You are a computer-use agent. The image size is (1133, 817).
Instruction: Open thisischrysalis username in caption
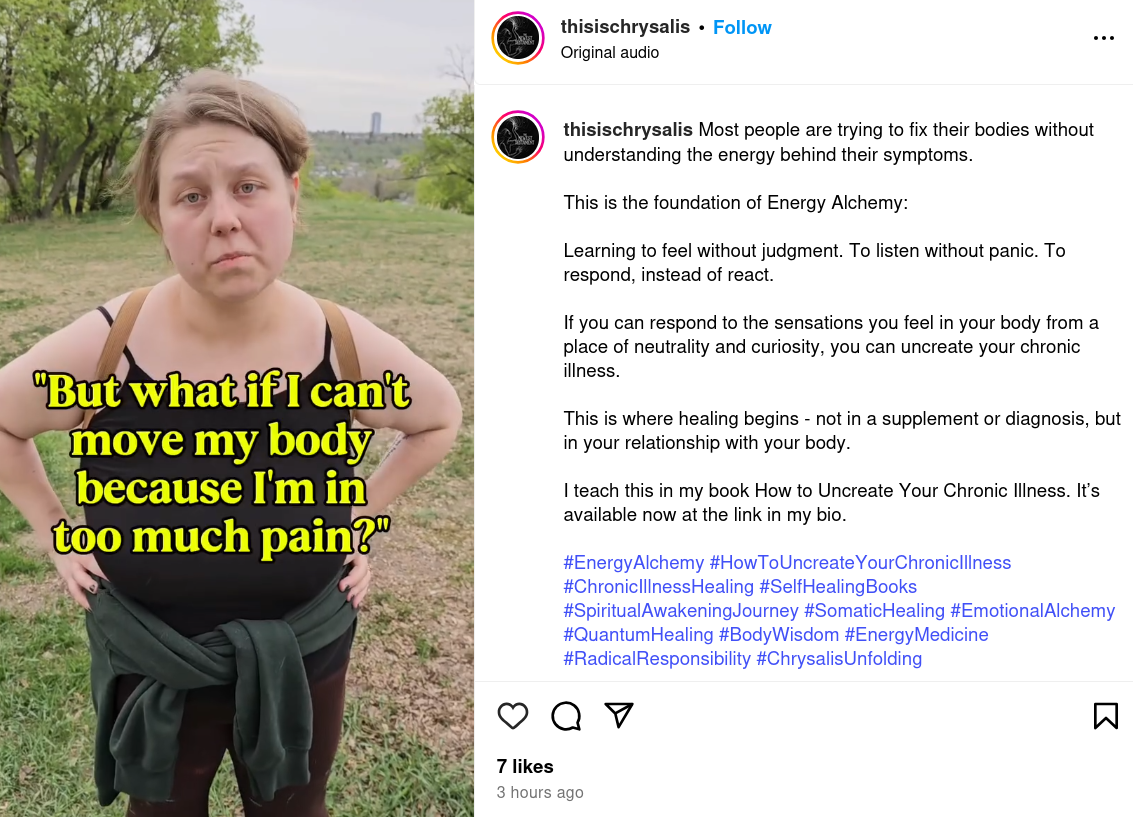click(x=628, y=129)
